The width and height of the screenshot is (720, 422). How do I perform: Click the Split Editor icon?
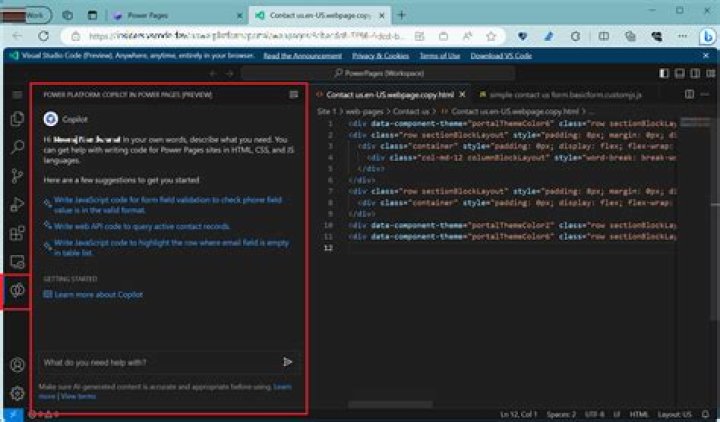click(689, 94)
